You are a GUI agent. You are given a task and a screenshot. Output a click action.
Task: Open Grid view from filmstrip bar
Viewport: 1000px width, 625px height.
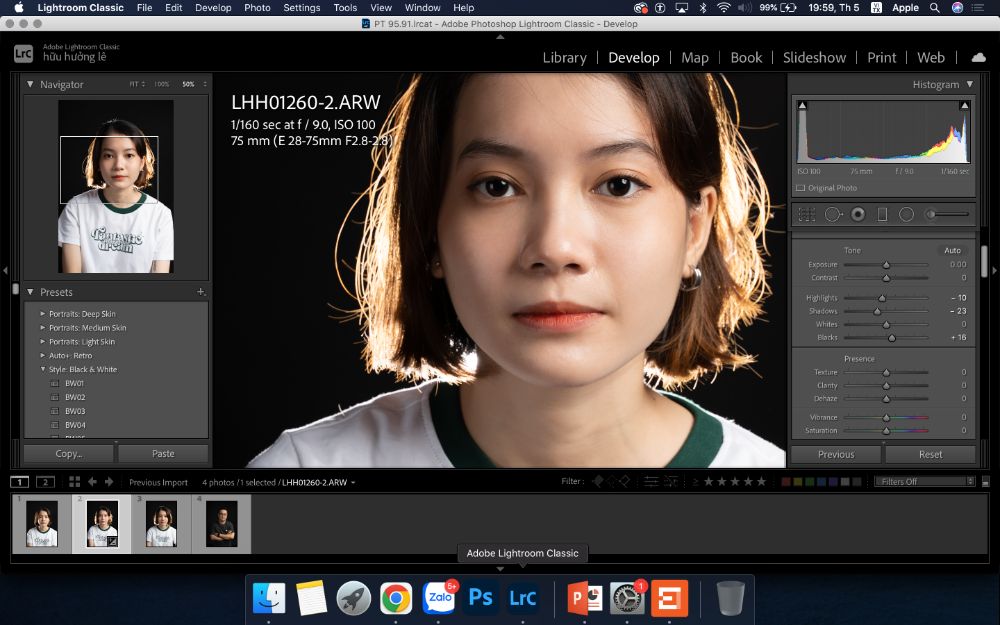coord(75,482)
